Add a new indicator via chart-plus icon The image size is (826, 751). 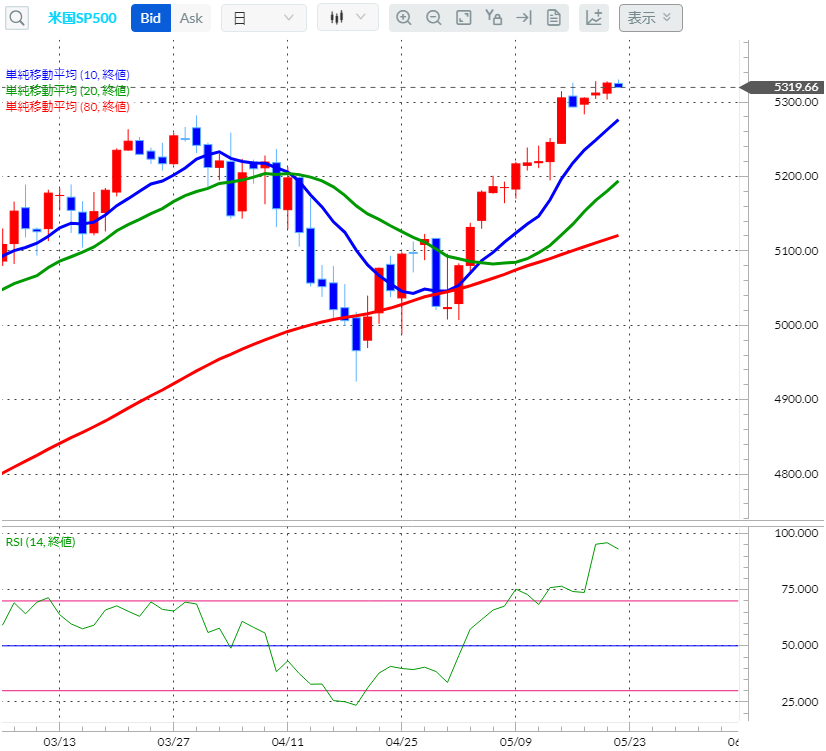[593, 18]
